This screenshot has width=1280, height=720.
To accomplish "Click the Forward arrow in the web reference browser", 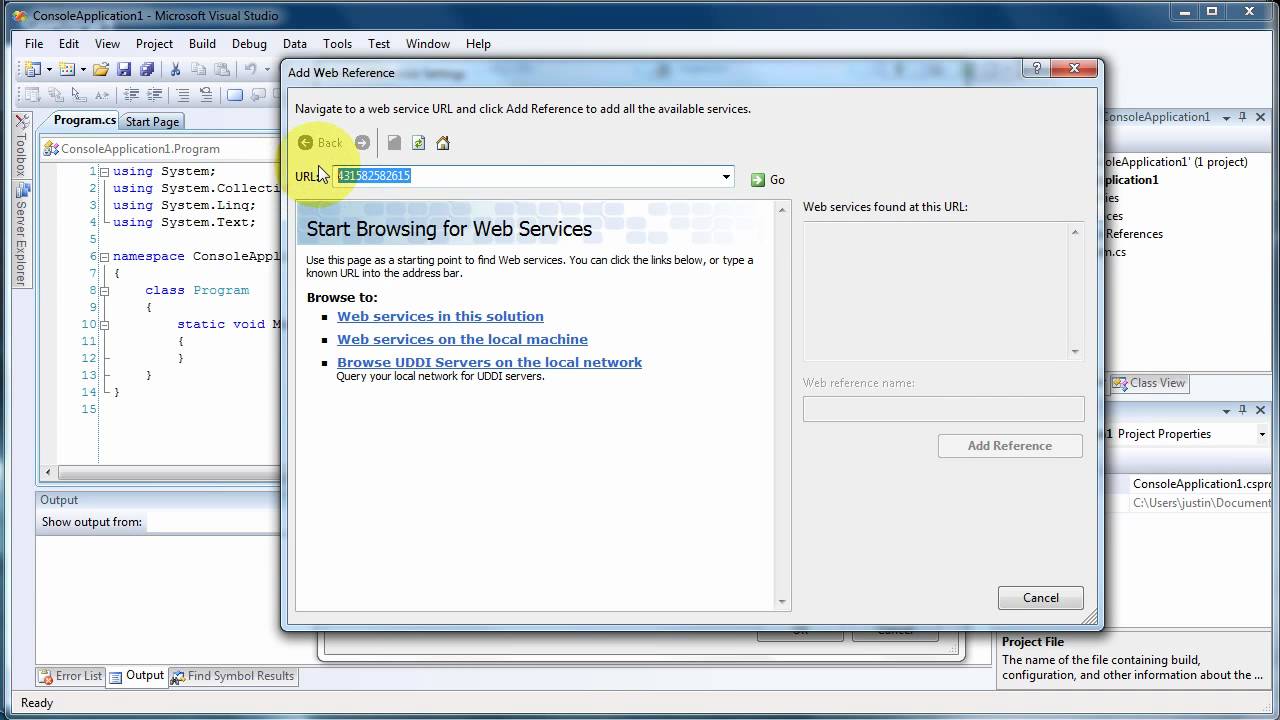I will pyautogui.click(x=363, y=143).
